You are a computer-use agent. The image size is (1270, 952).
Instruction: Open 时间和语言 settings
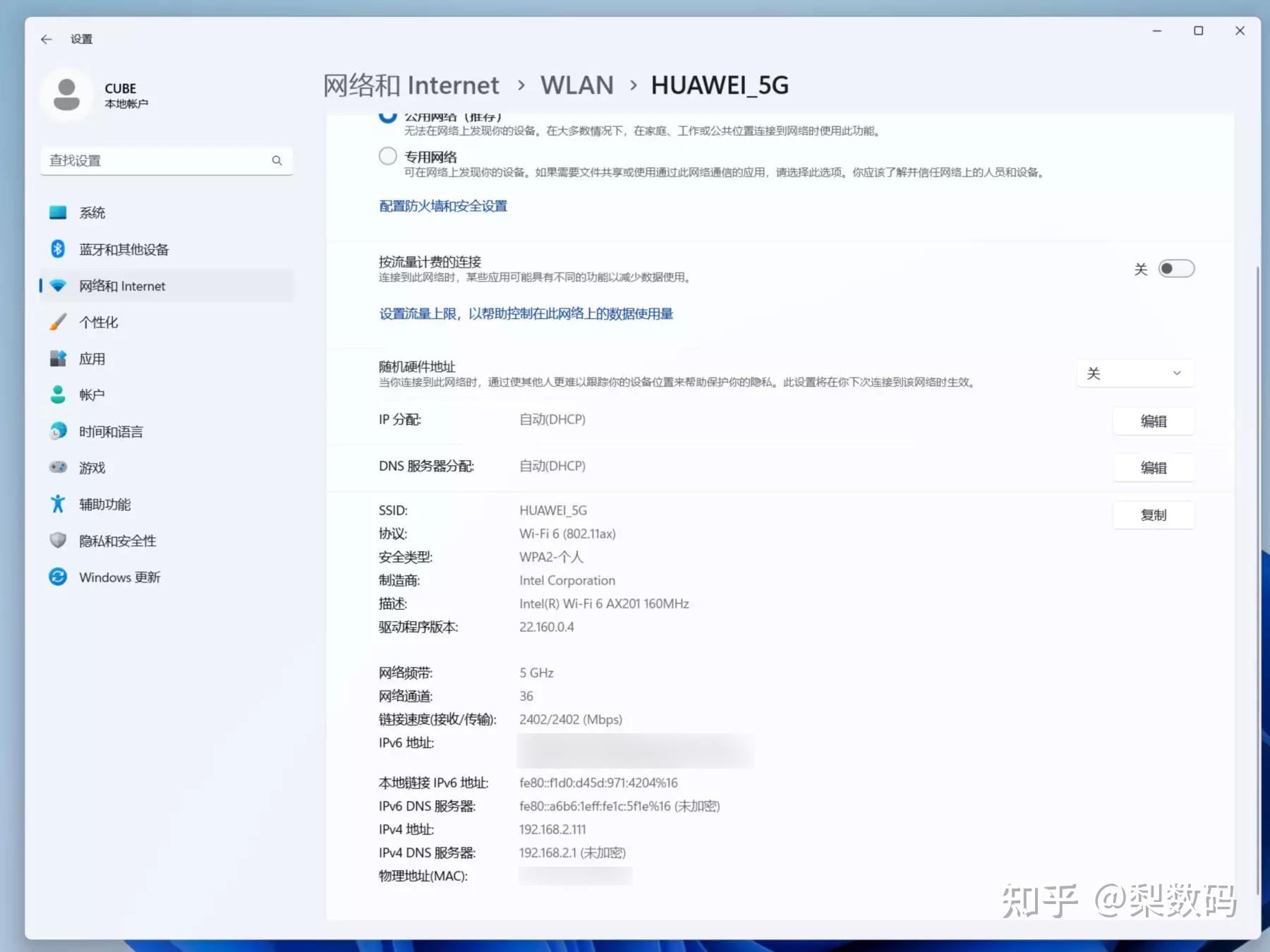[x=109, y=431]
